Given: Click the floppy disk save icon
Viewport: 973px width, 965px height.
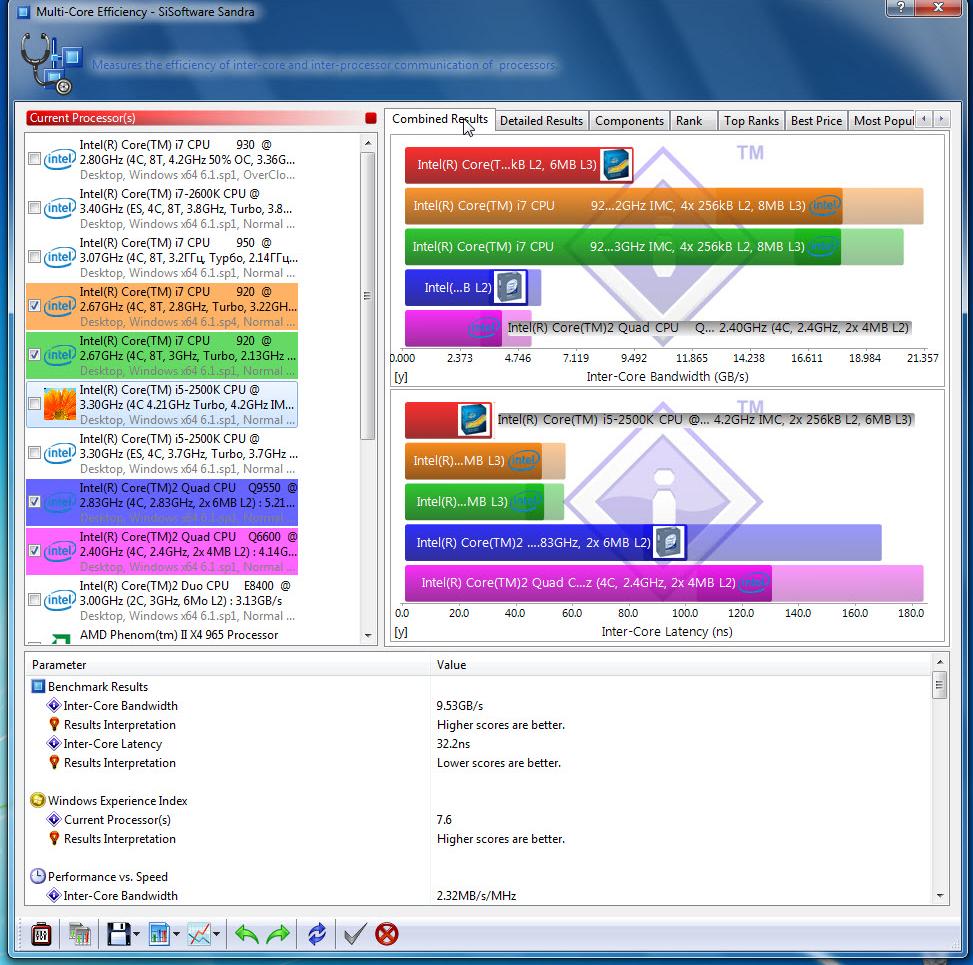Looking at the screenshot, I should pos(119,934).
